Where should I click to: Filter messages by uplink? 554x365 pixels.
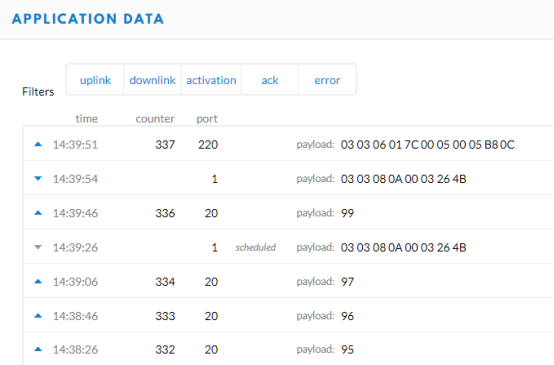pyautogui.click(x=95, y=80)
